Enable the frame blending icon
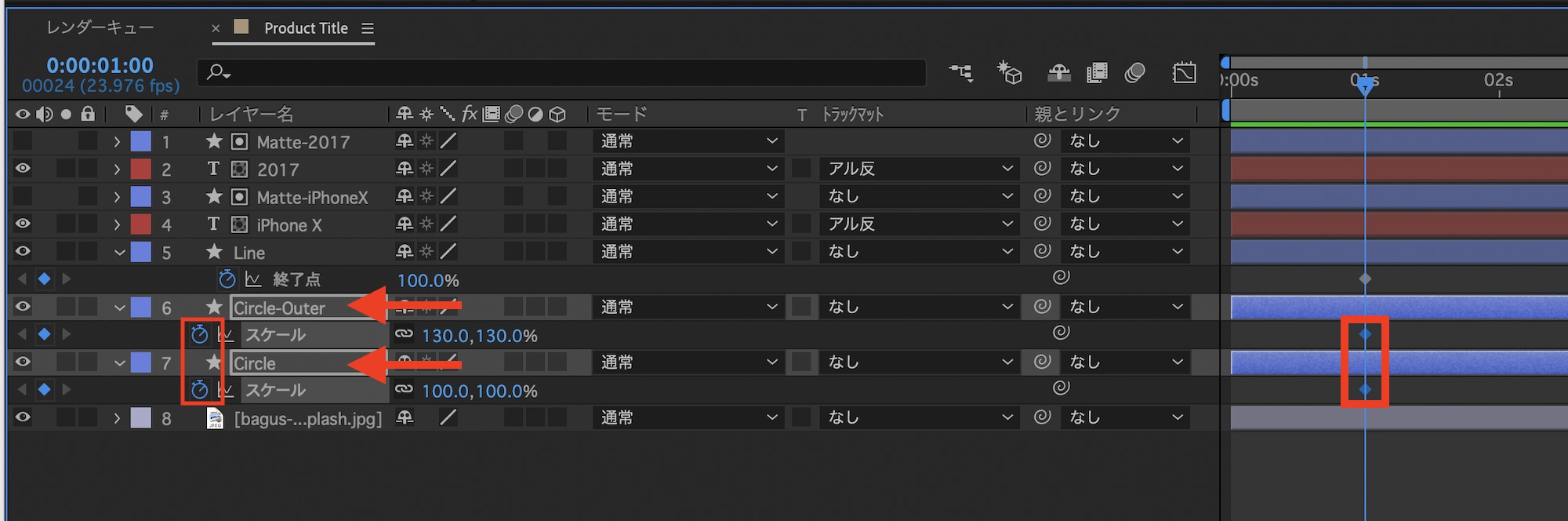Screen dimensions: 1568x521 click(x=1097, y=73)
